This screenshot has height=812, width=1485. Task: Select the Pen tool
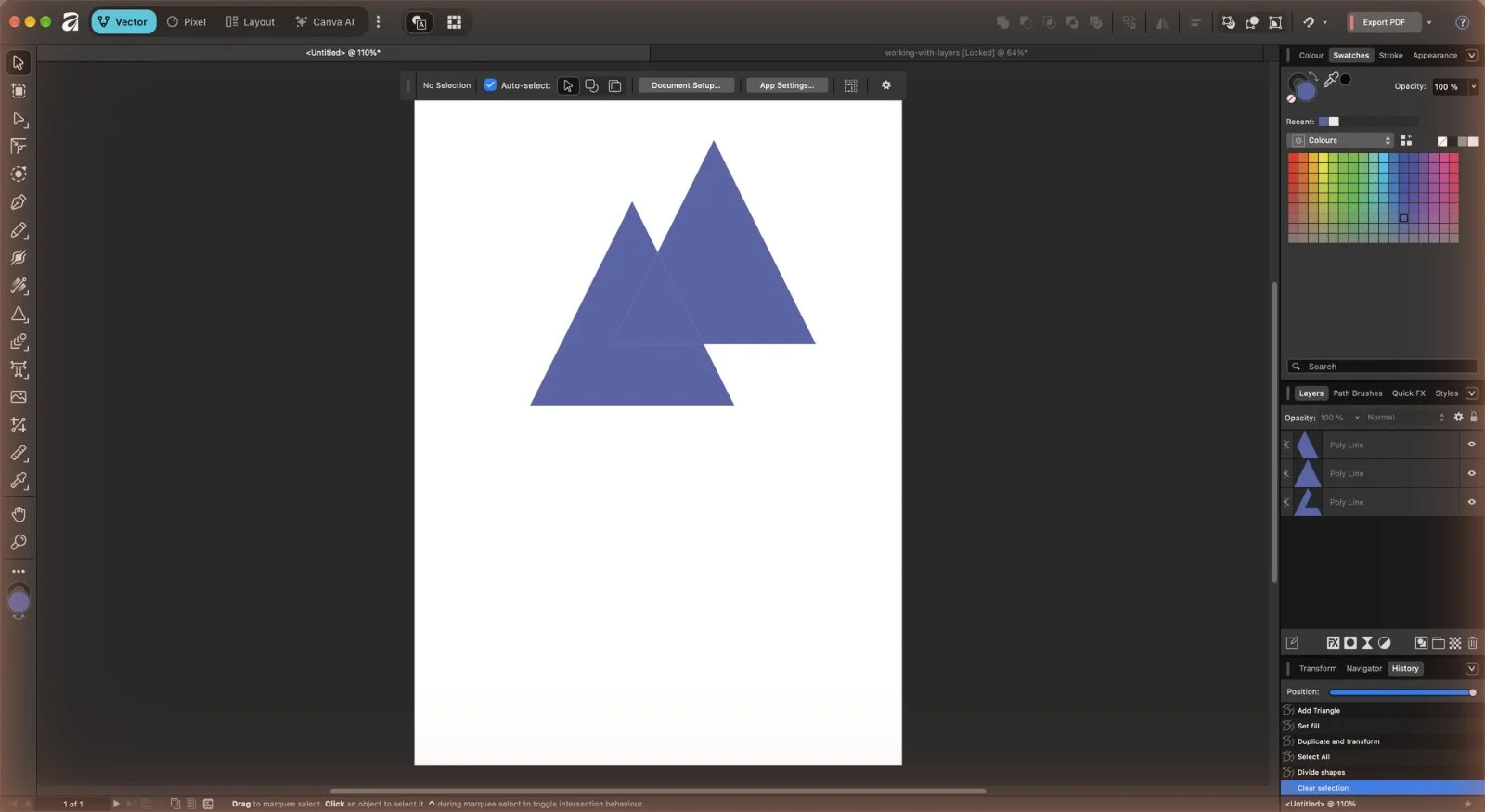point(19,202)
